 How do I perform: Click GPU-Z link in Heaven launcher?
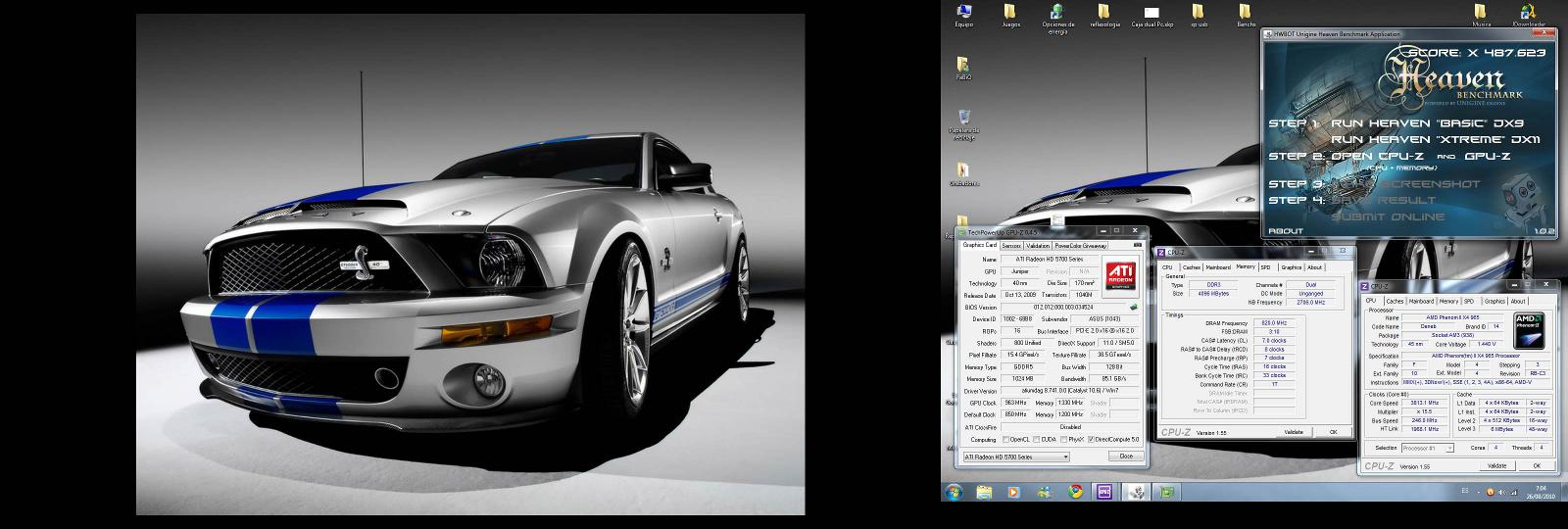point(1488,156)
